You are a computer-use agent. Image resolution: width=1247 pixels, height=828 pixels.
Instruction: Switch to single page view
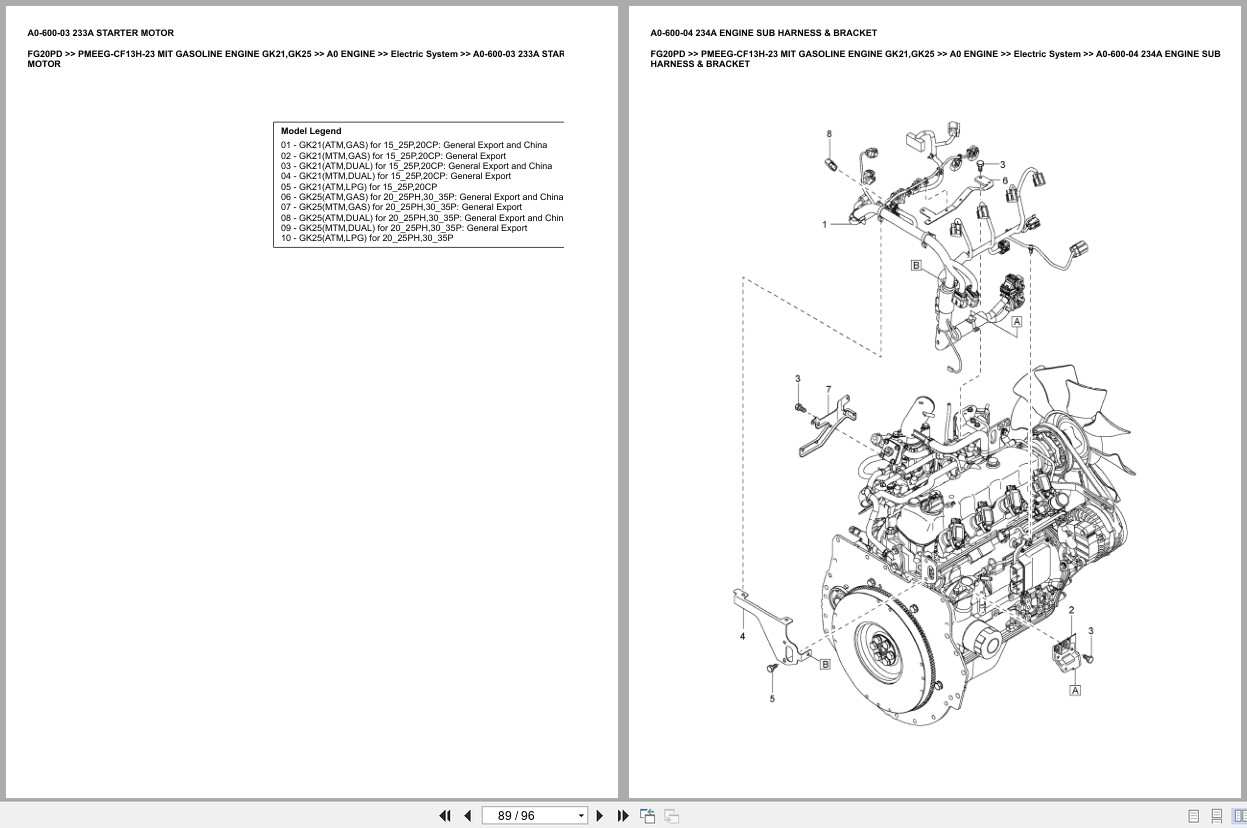click(x=1193, y=816)
